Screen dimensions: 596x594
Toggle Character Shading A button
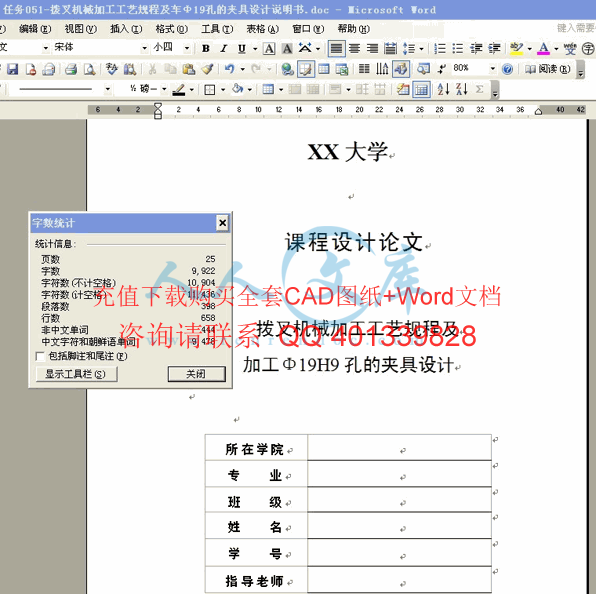click(x=287, y=49)
